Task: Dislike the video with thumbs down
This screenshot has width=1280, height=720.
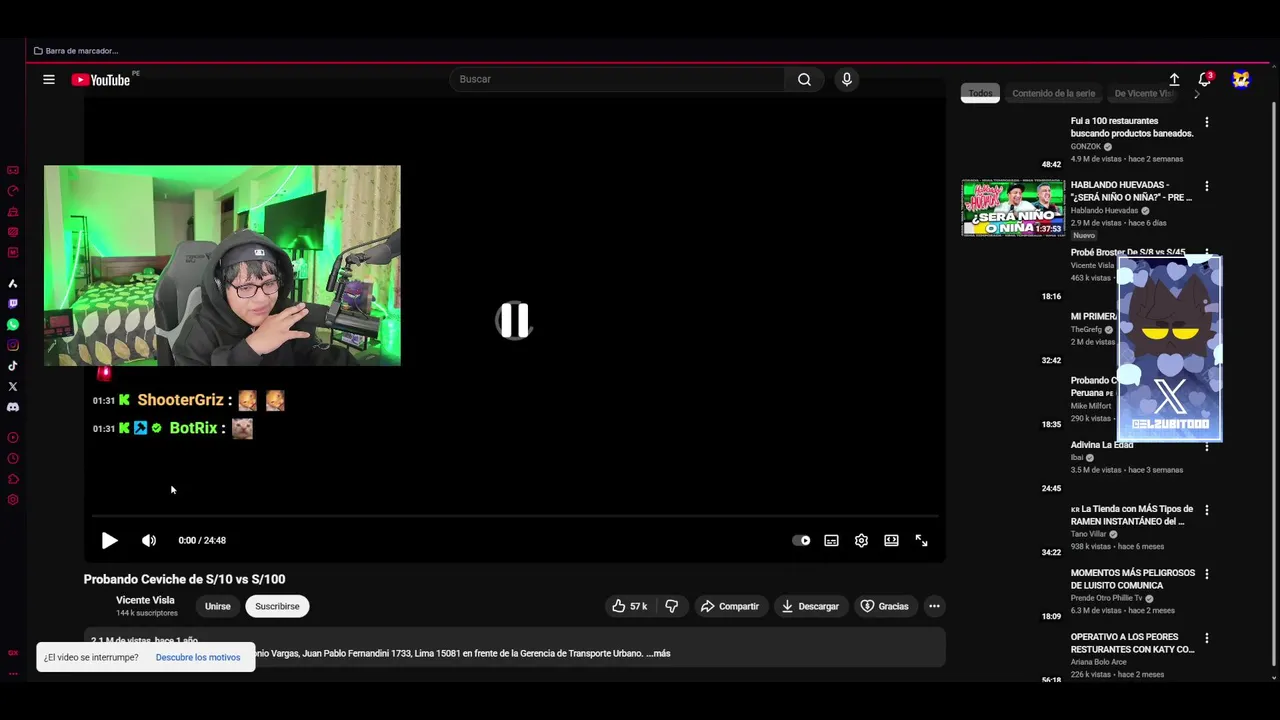Action: [672, 606]
